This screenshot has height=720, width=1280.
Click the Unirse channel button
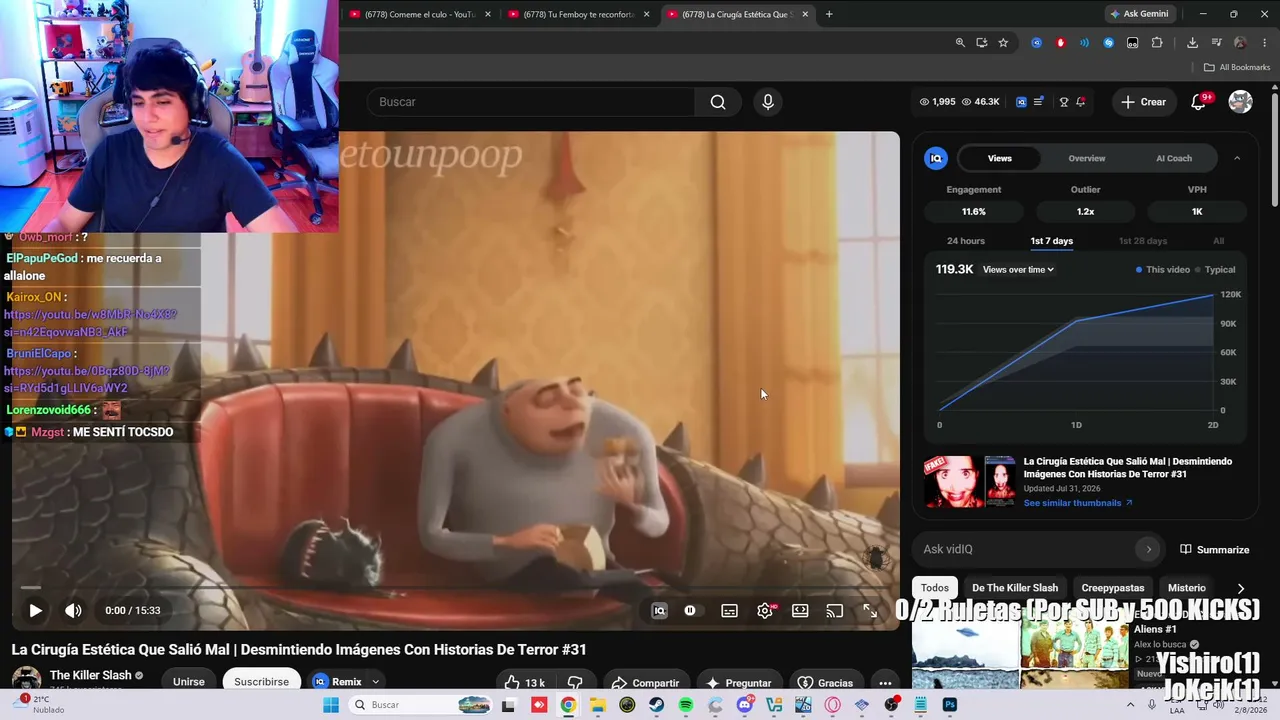click(188, 682)
